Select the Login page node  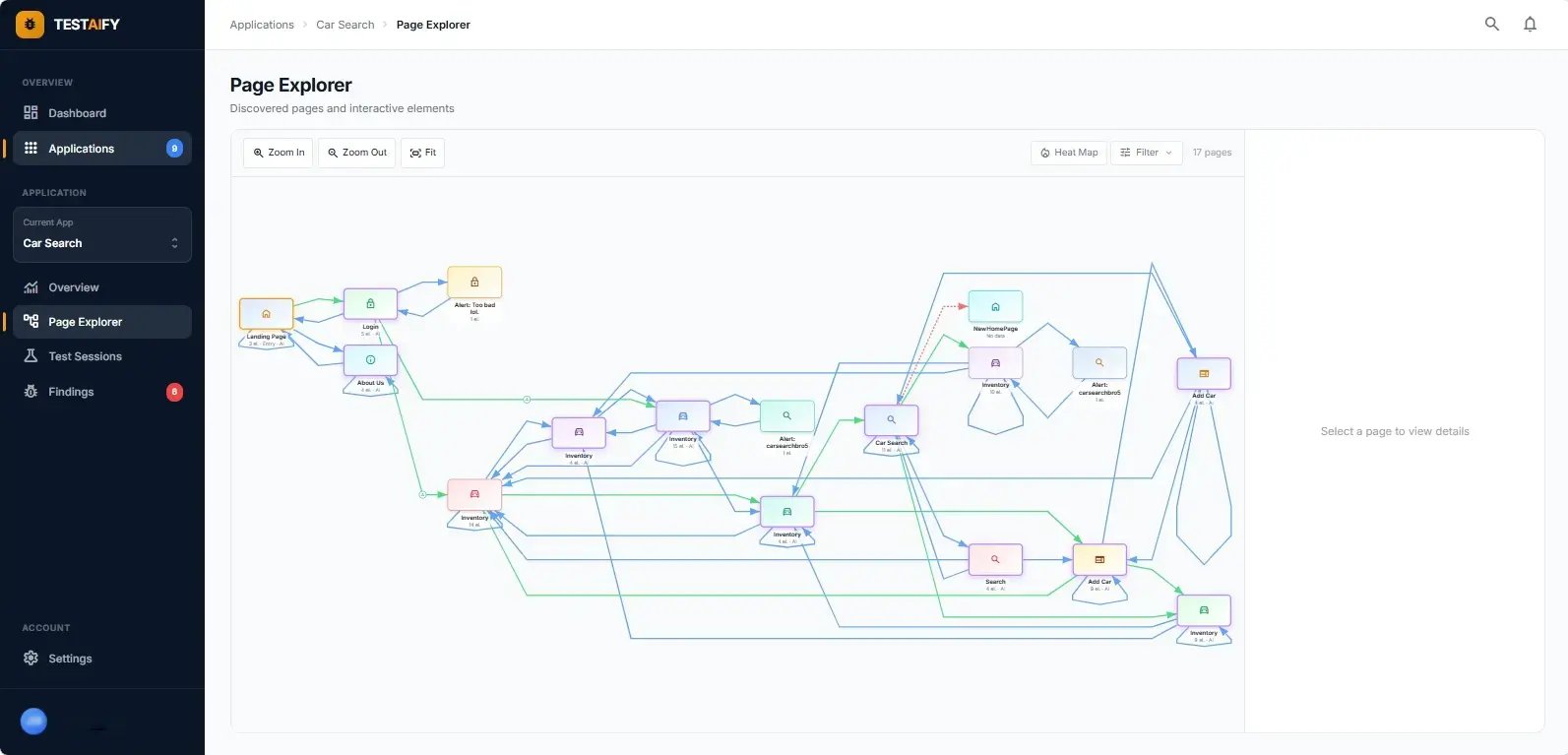click(x=370, y=303)
